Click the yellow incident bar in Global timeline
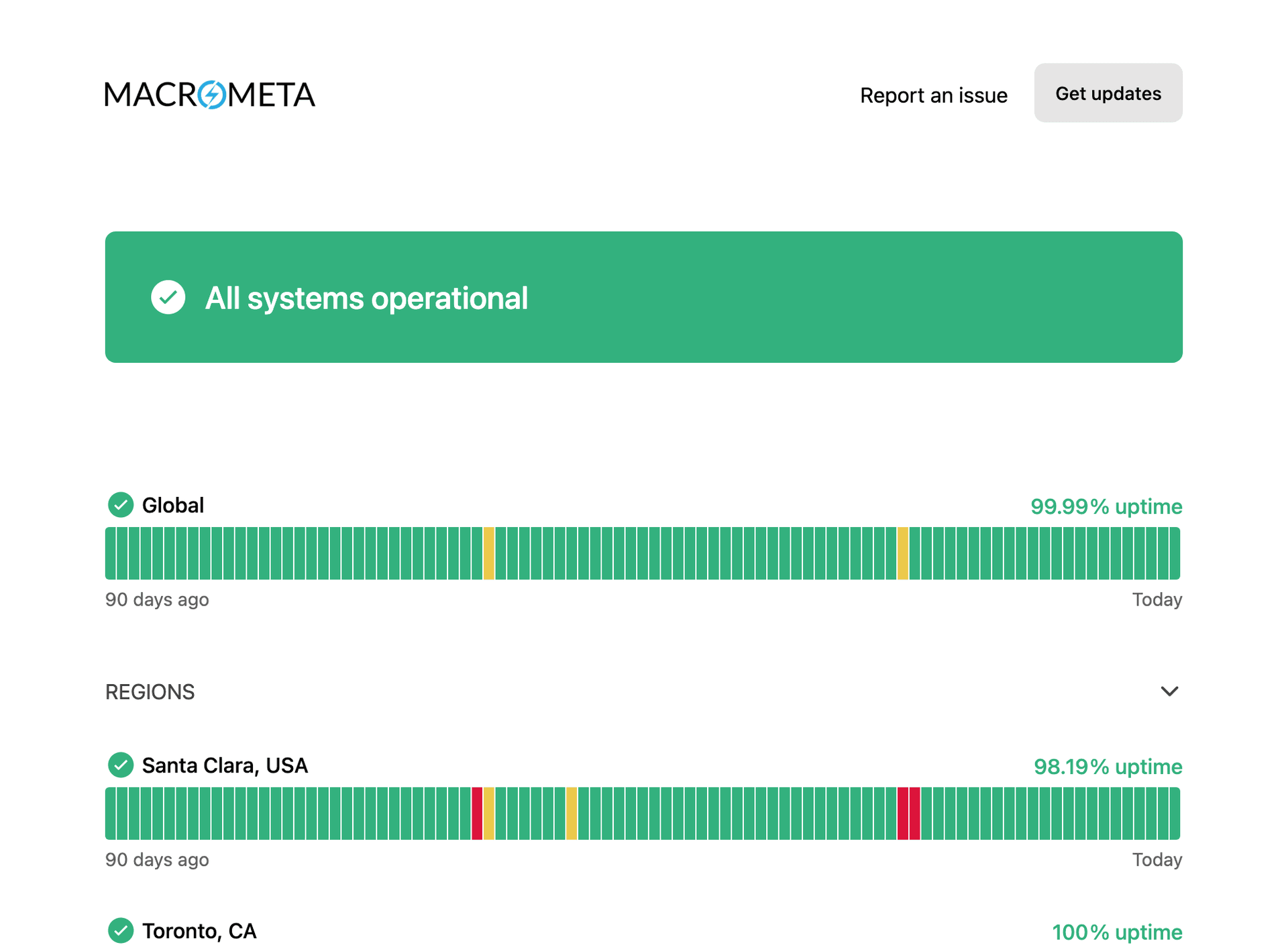 [489, 553]
